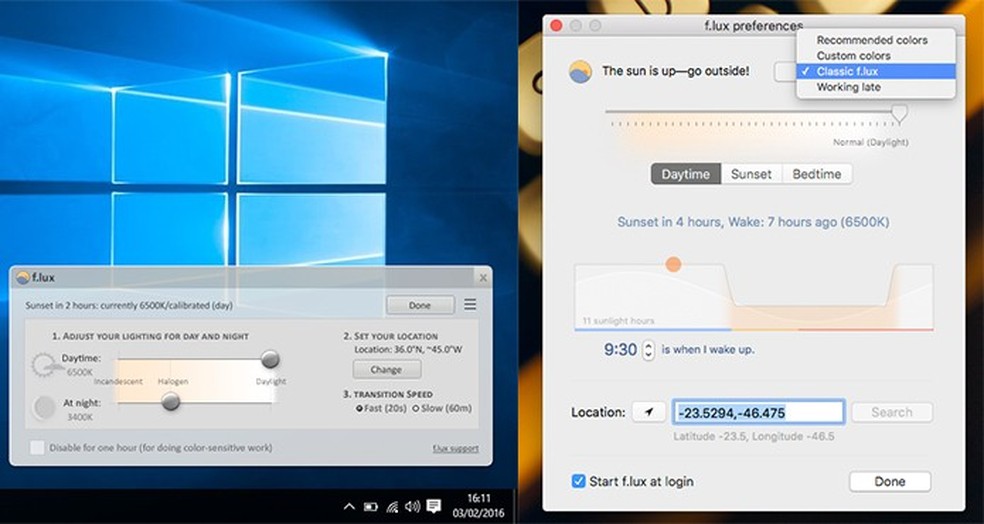Select Classic f.lux preset
The image size is (984, 524).
coord(876,71)
